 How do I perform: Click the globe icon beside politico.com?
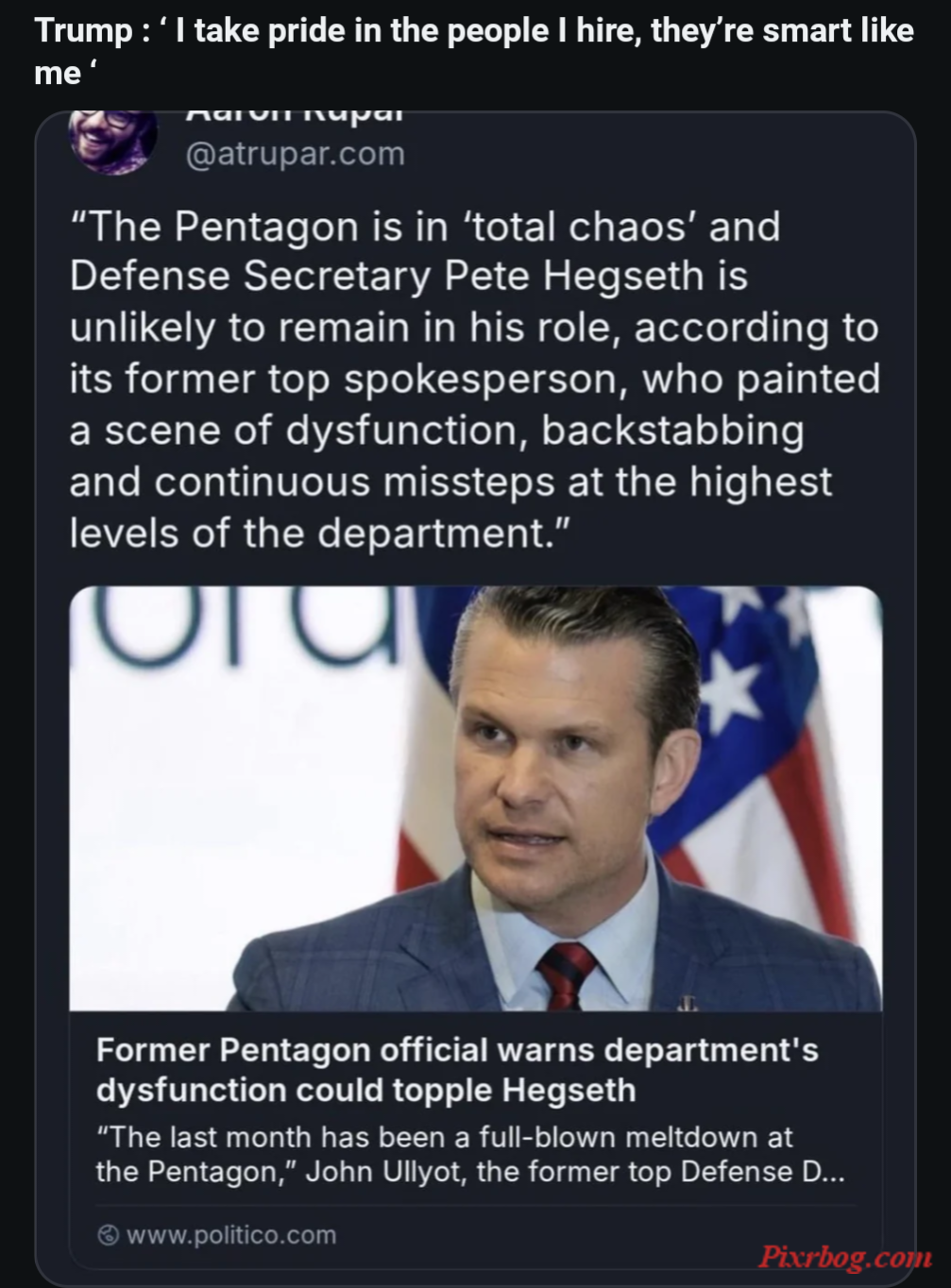tap(109, 1235)
